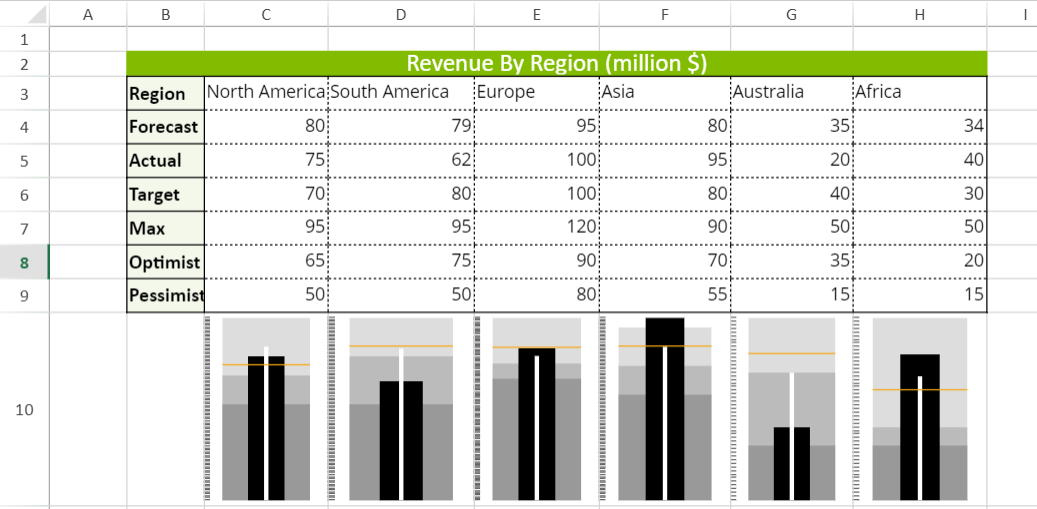Select column F header
This screenshot has height=509, width=1037.
click(665, 13)
